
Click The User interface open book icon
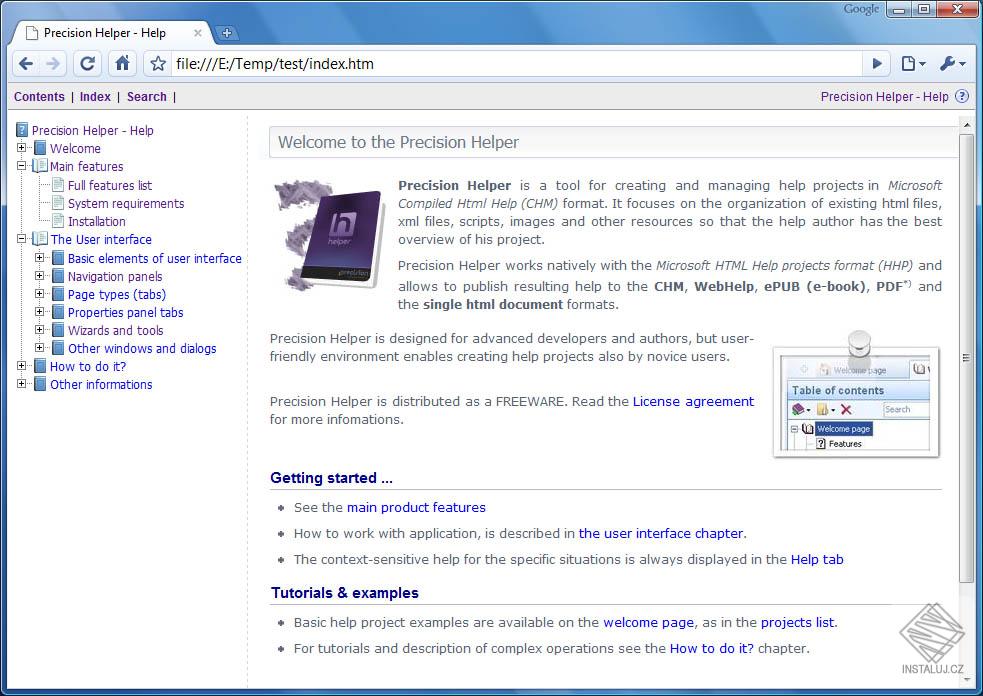pyautogui.click(x=39, y=239)
